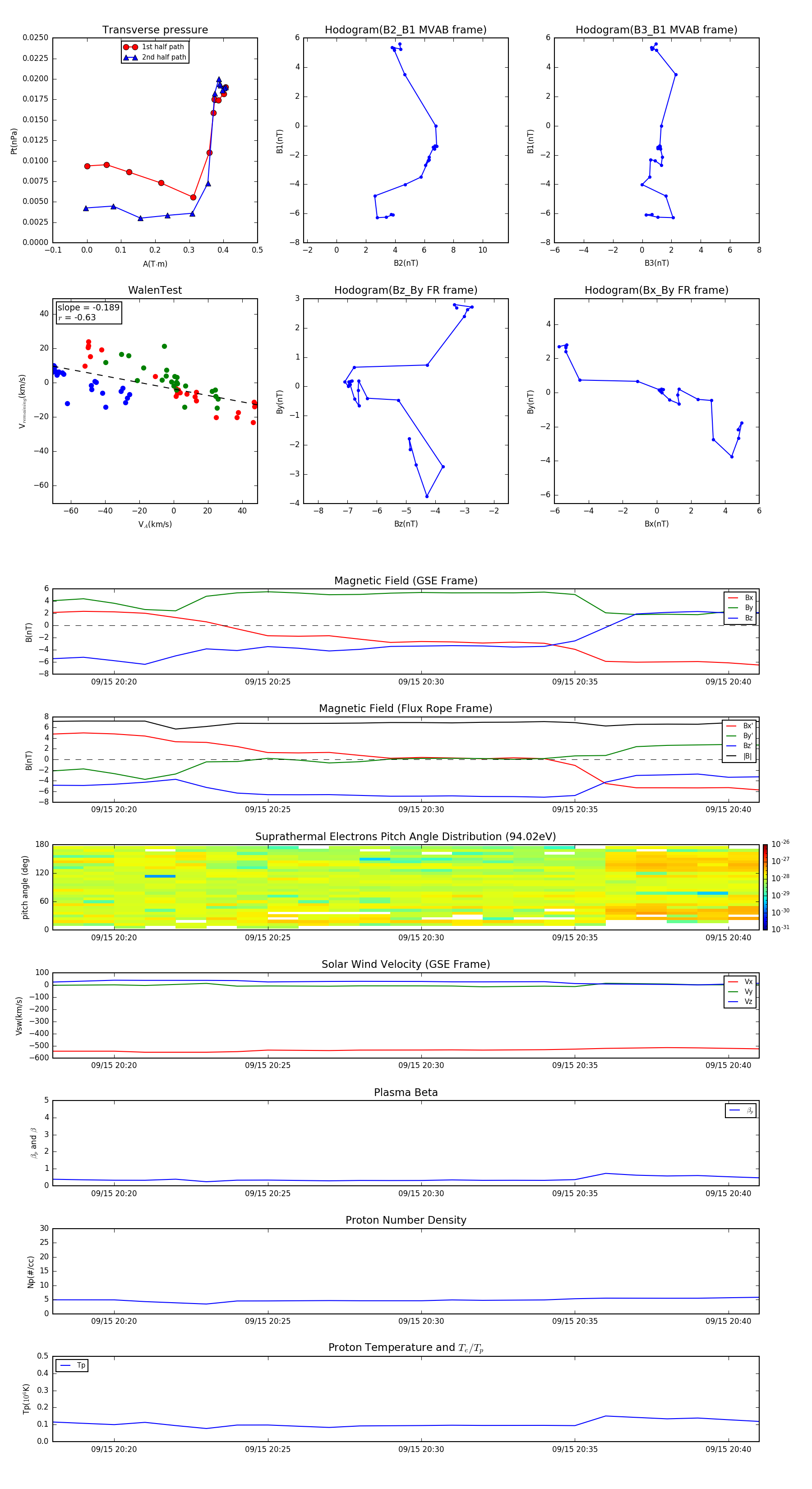
Task: Click the '|B|' legend entry
Action: (740, 756)
